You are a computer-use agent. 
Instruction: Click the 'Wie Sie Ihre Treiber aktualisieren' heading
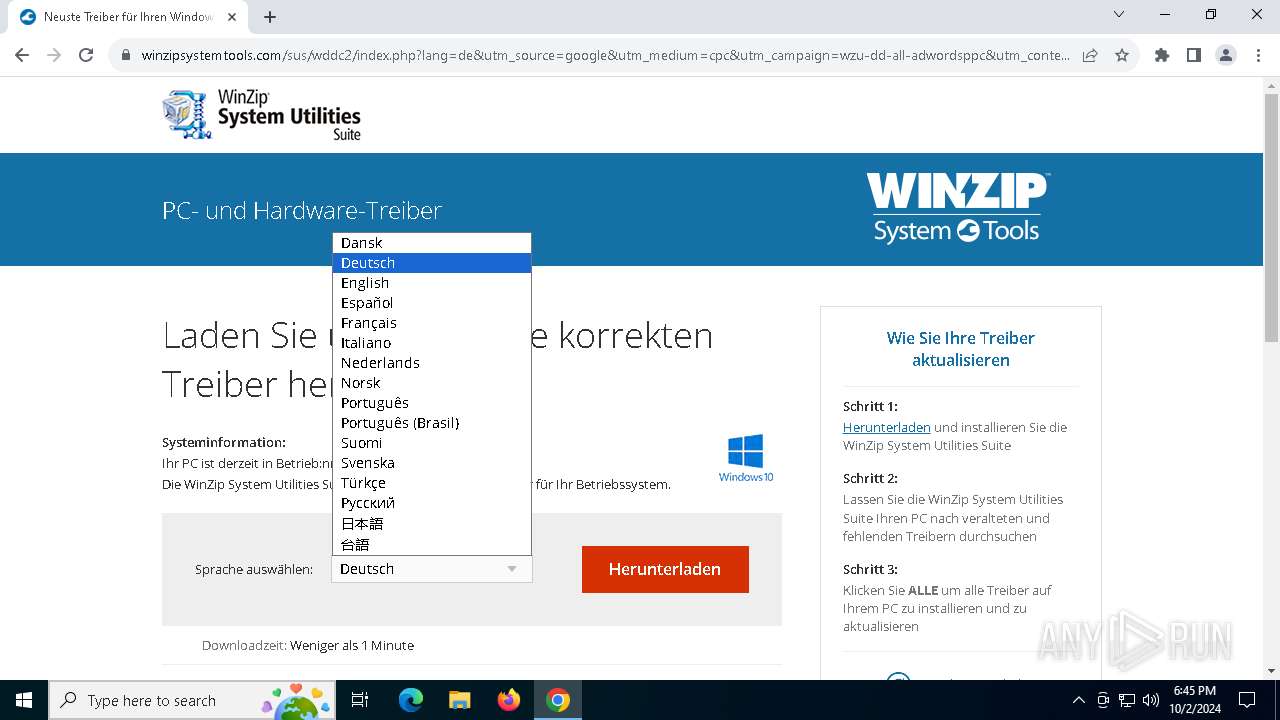pyautogui.click(x=961, y=349)
